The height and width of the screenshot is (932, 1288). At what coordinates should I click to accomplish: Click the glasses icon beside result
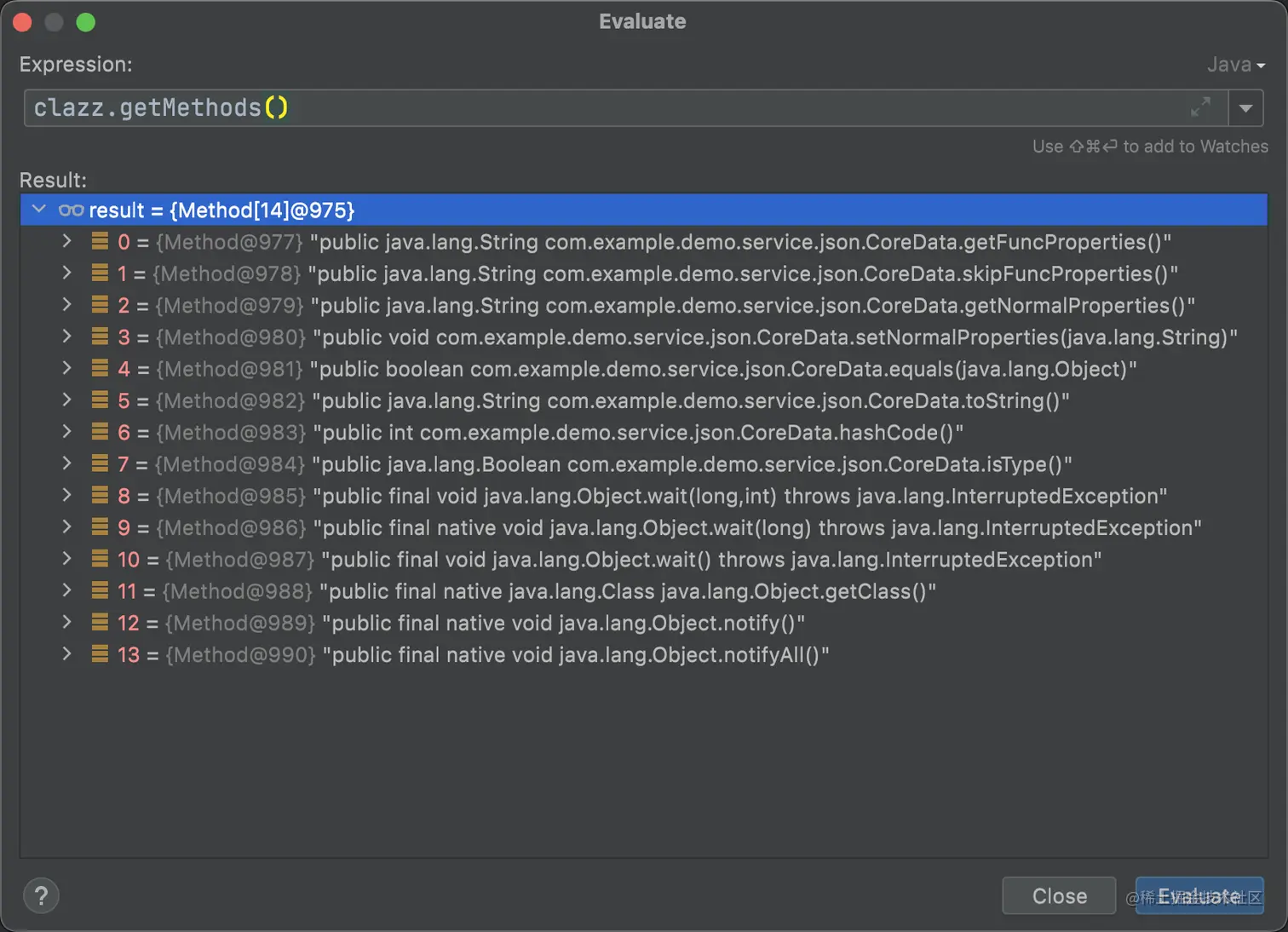[71, 210]
